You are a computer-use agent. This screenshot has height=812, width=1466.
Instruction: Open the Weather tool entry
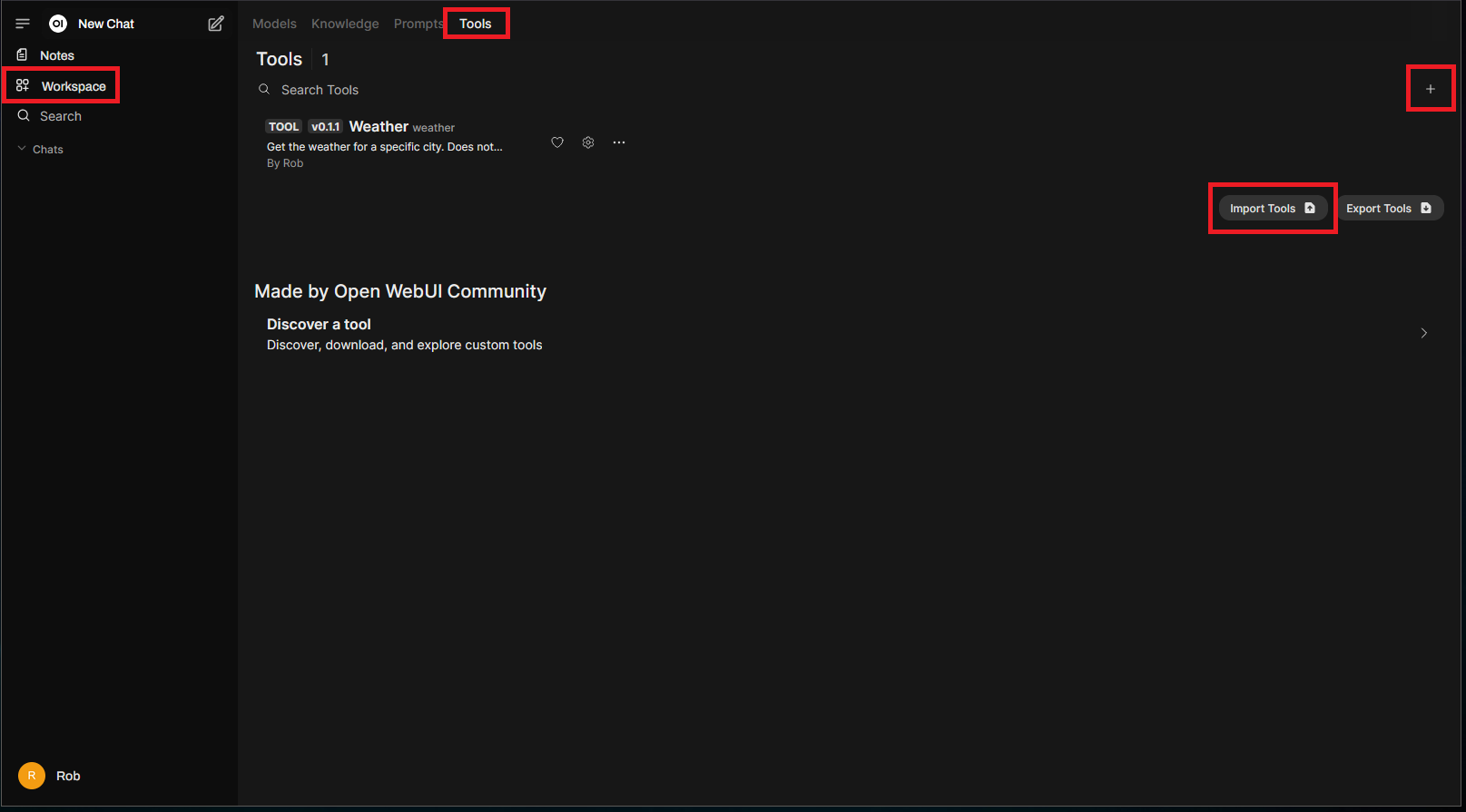(399, 143)
